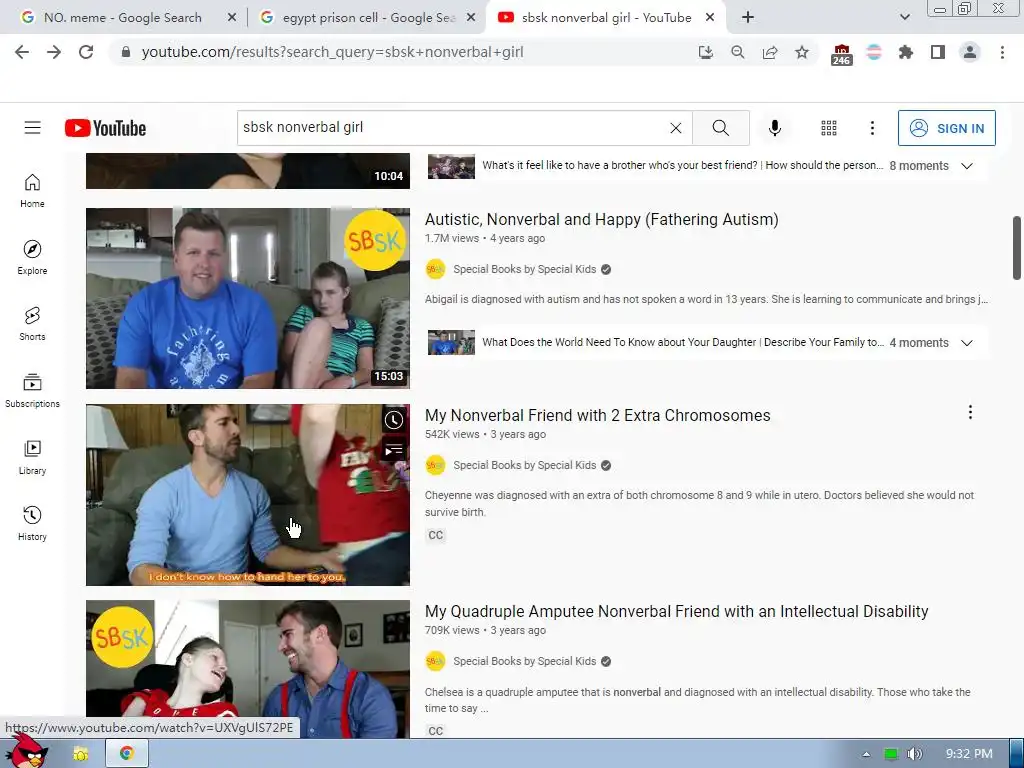Open the Chrome three-dot menu
1024x768 pixels.
coord(1002,52)
